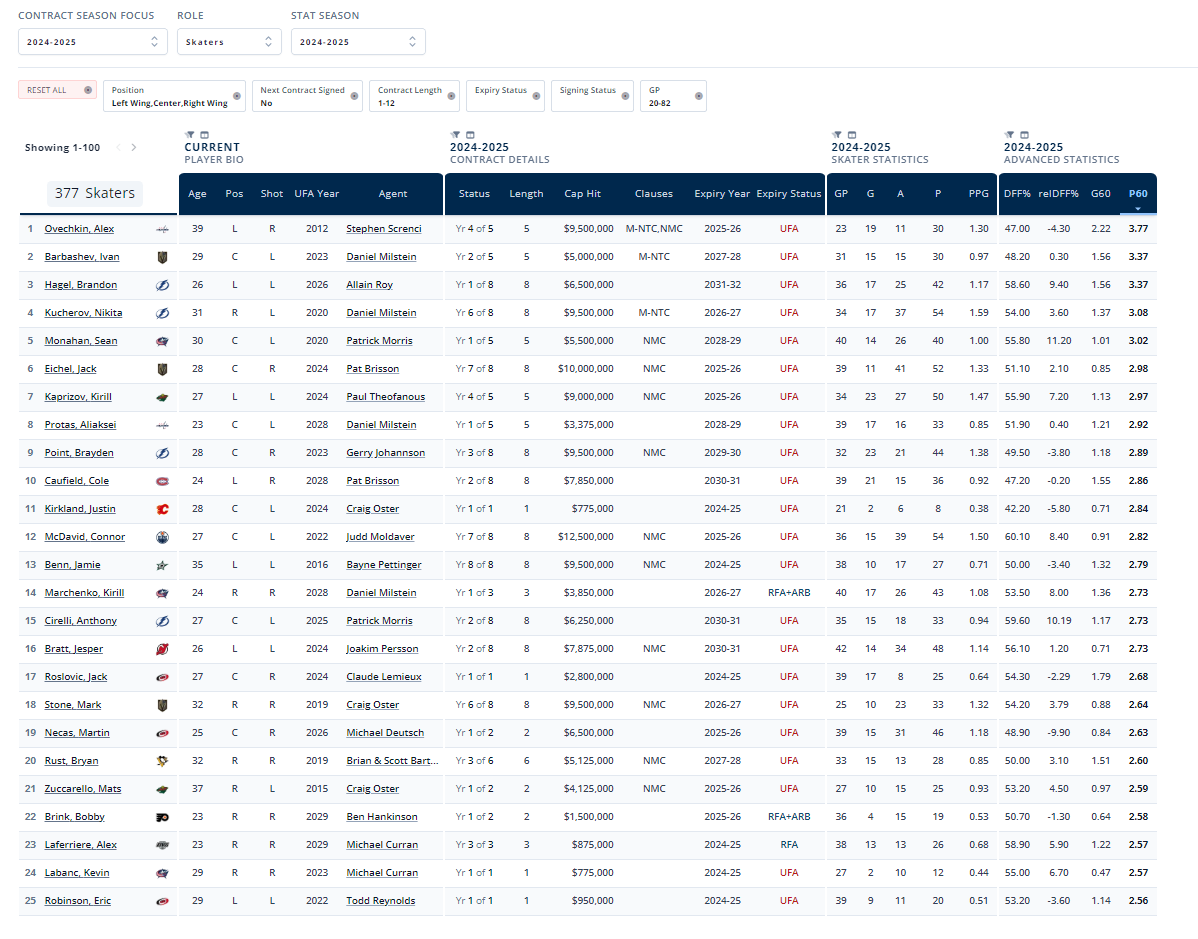The image size is (1198, 939).
Task: Open Contract Season Focus dropdown
Action: (x=92, y=42)
